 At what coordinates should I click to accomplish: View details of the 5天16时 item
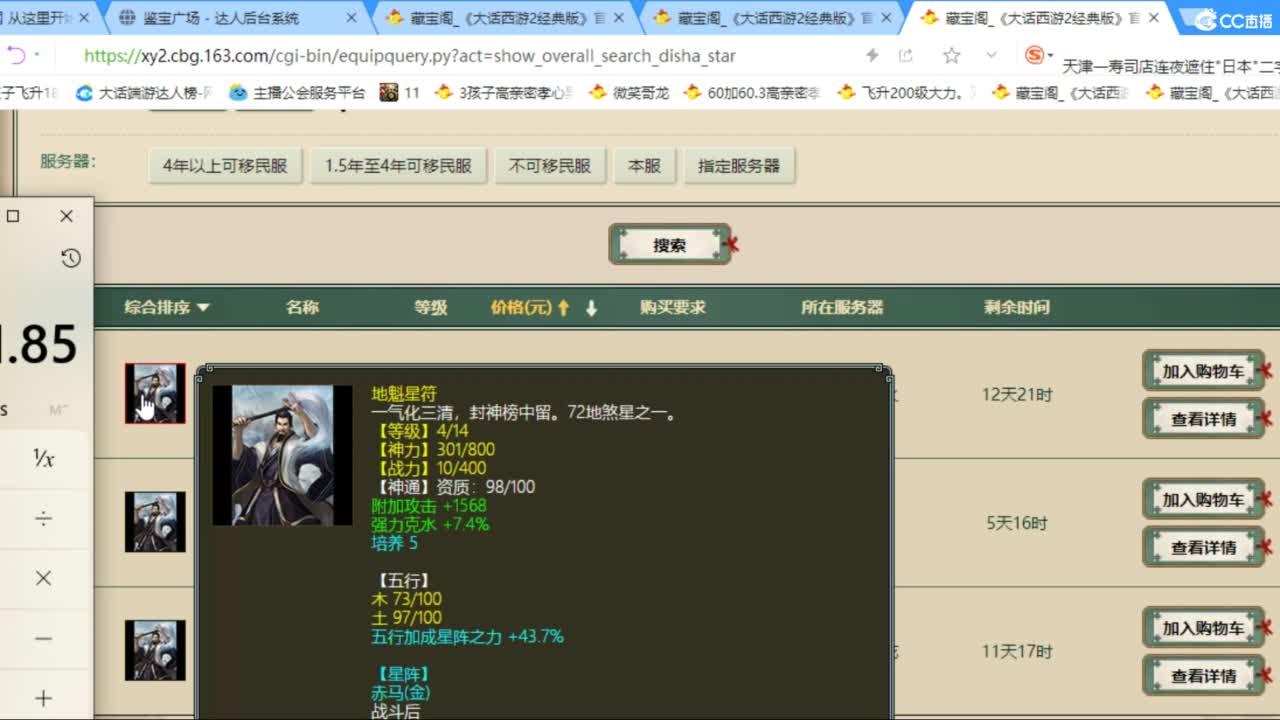[x=1203, y=547]
